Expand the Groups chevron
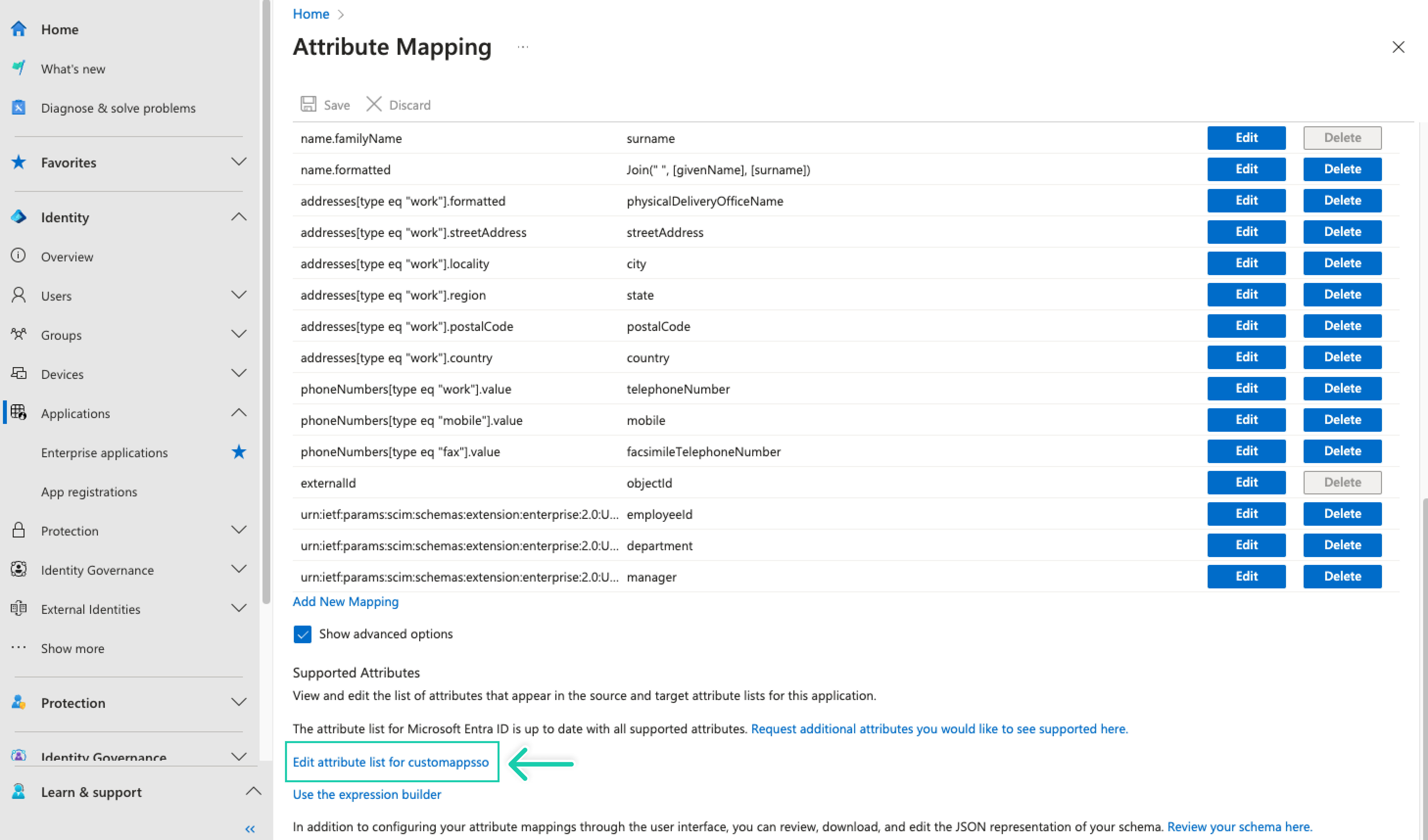The height and width of the screenshot is (840, 1428). [239, 334]
